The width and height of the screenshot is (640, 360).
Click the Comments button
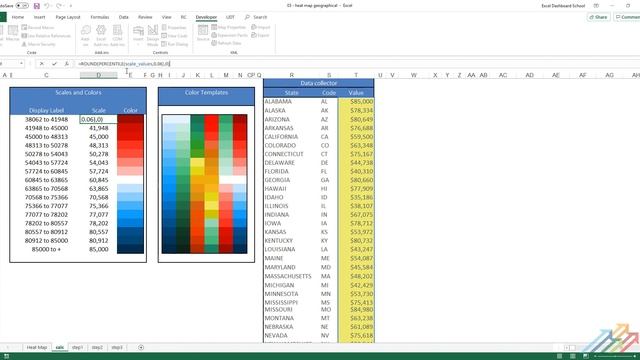627,17
